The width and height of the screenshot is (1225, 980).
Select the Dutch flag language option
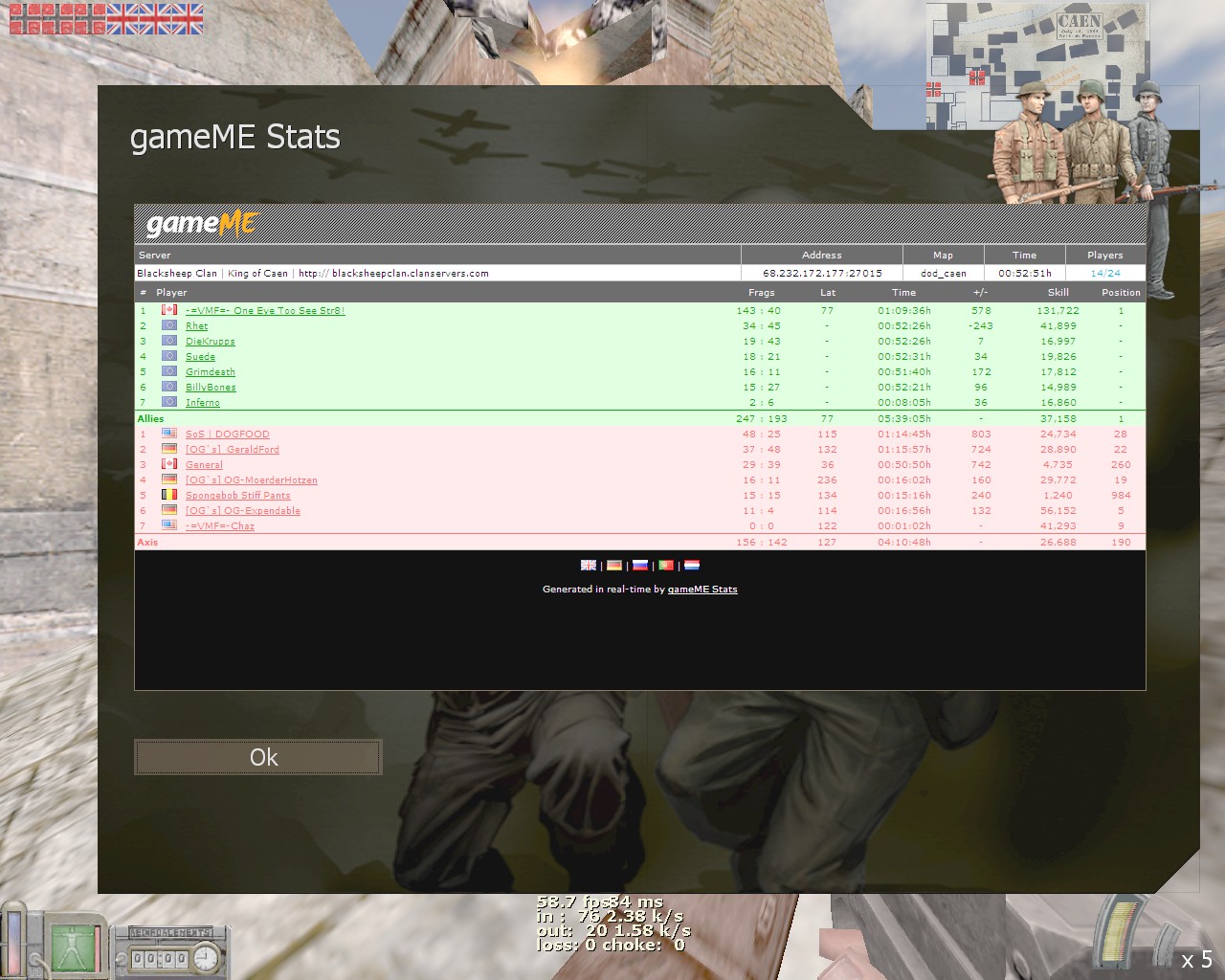[691, 565]
